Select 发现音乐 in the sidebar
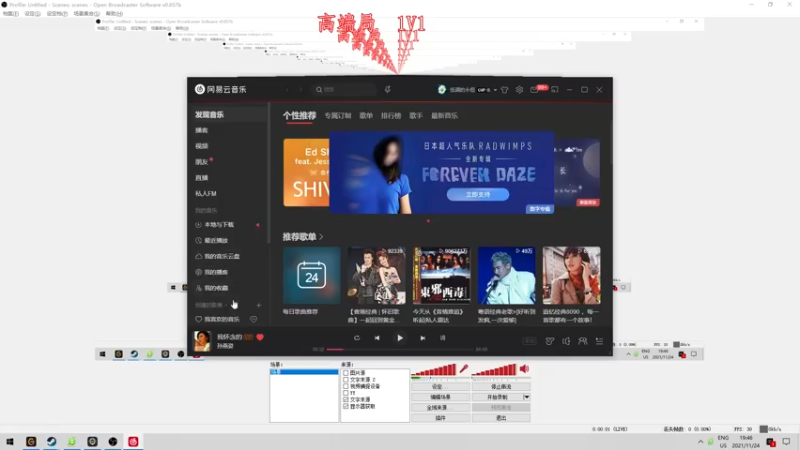Image resolution: width=800 pixels, height=450 pixels. point(209,115)
